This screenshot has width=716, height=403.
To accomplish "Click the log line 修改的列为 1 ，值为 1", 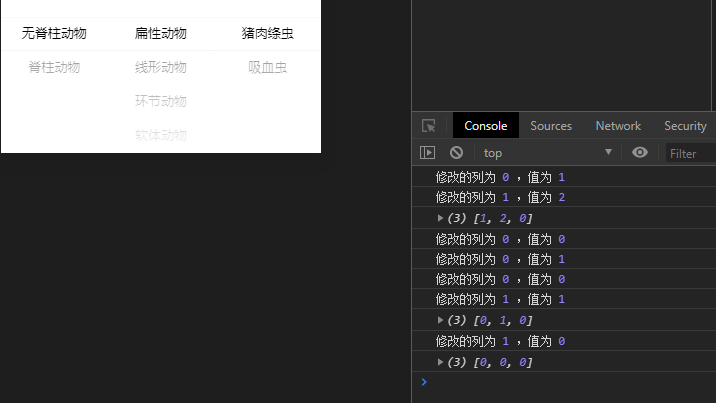I will pyautogui.click(x=500, y=299).
